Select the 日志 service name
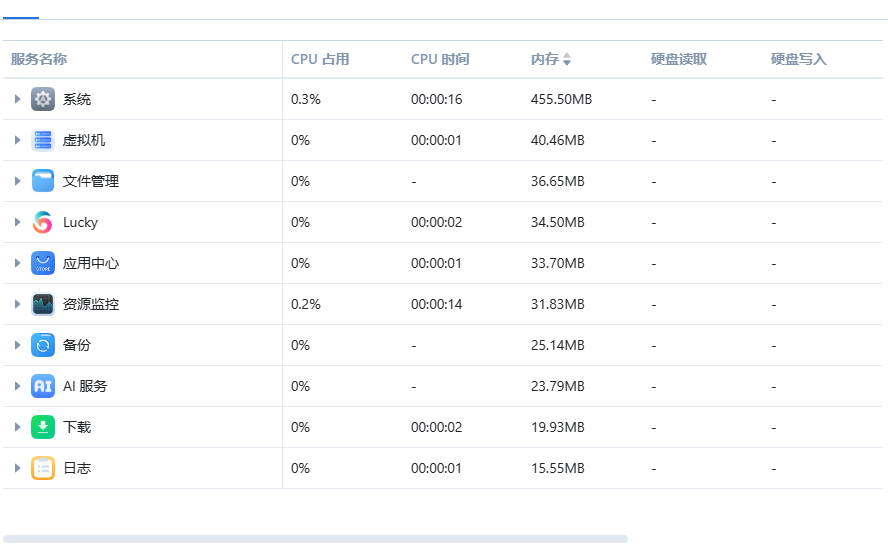 tap(77, 468)
